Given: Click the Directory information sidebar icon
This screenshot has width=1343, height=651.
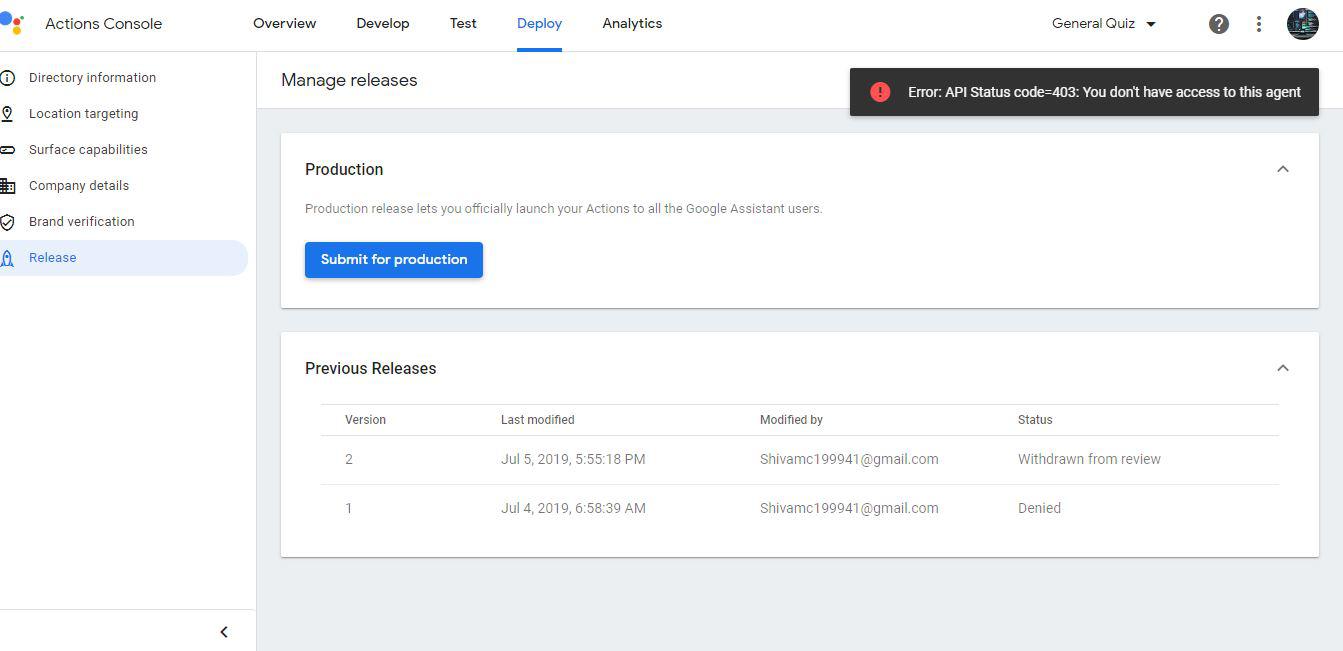Looking at the screenshot, I should (x=11, y=77).
